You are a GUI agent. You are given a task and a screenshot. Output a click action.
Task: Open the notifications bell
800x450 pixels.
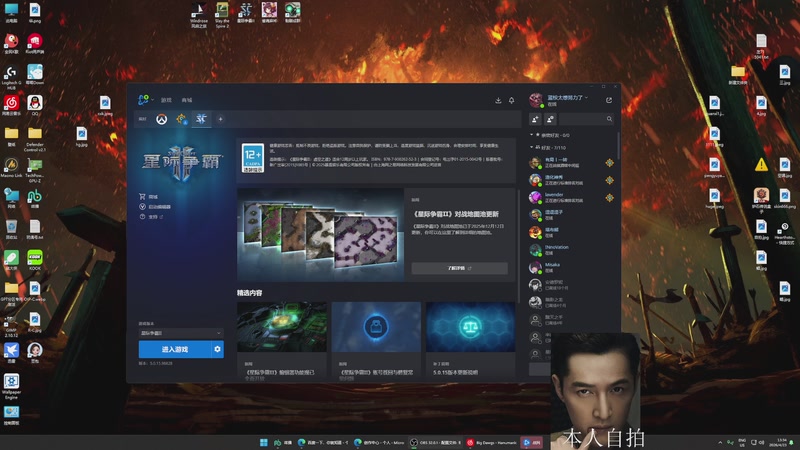[x=511, y=101]
